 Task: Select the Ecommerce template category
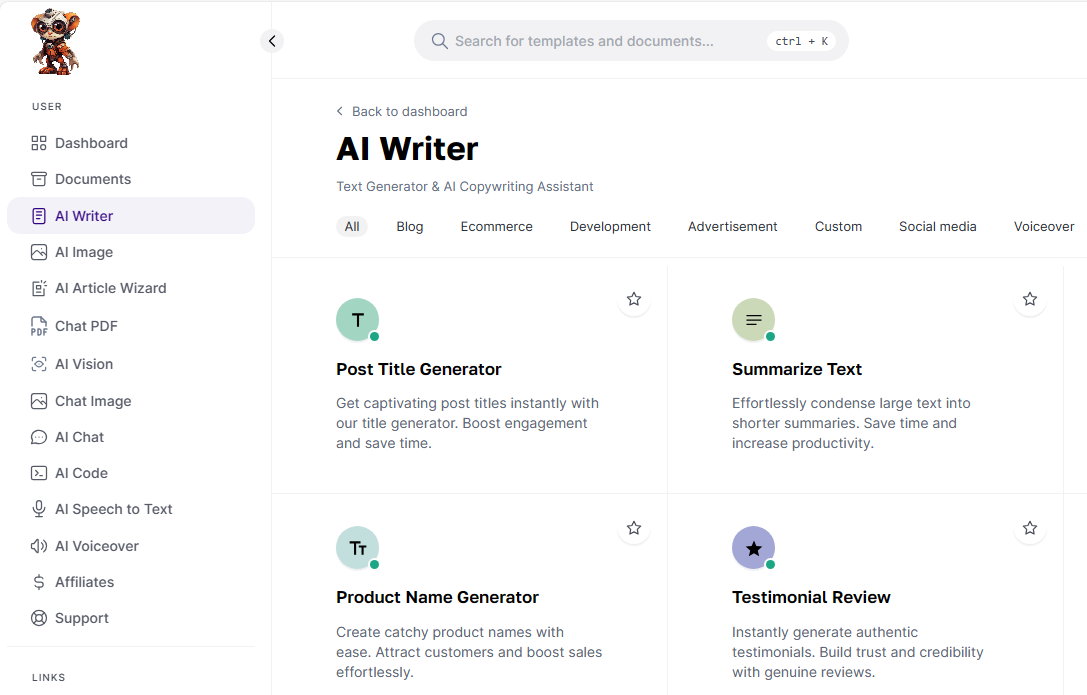(496, 226)
